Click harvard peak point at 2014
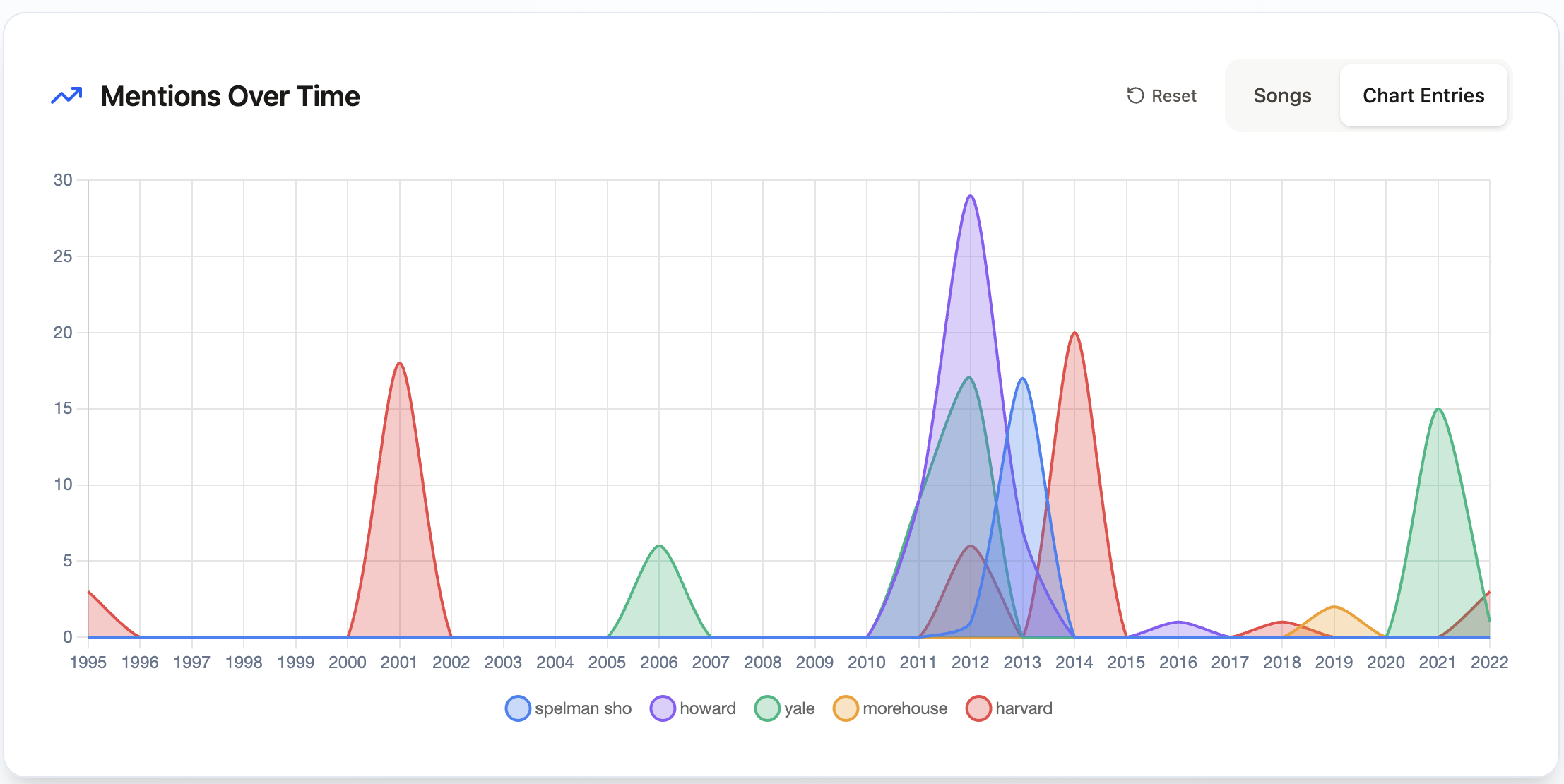Viewport: 1564px width, 784px height. [1074, 333]
